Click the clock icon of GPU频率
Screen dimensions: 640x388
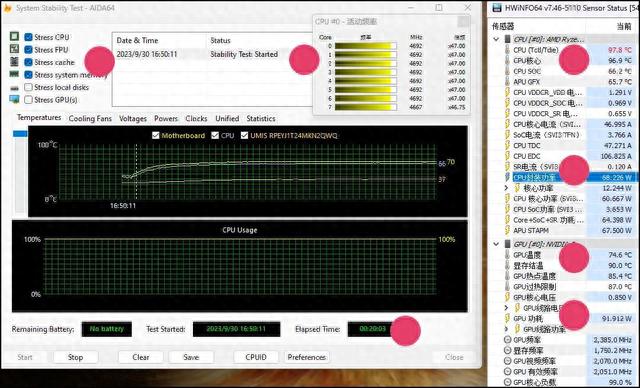tap(507, 339)
